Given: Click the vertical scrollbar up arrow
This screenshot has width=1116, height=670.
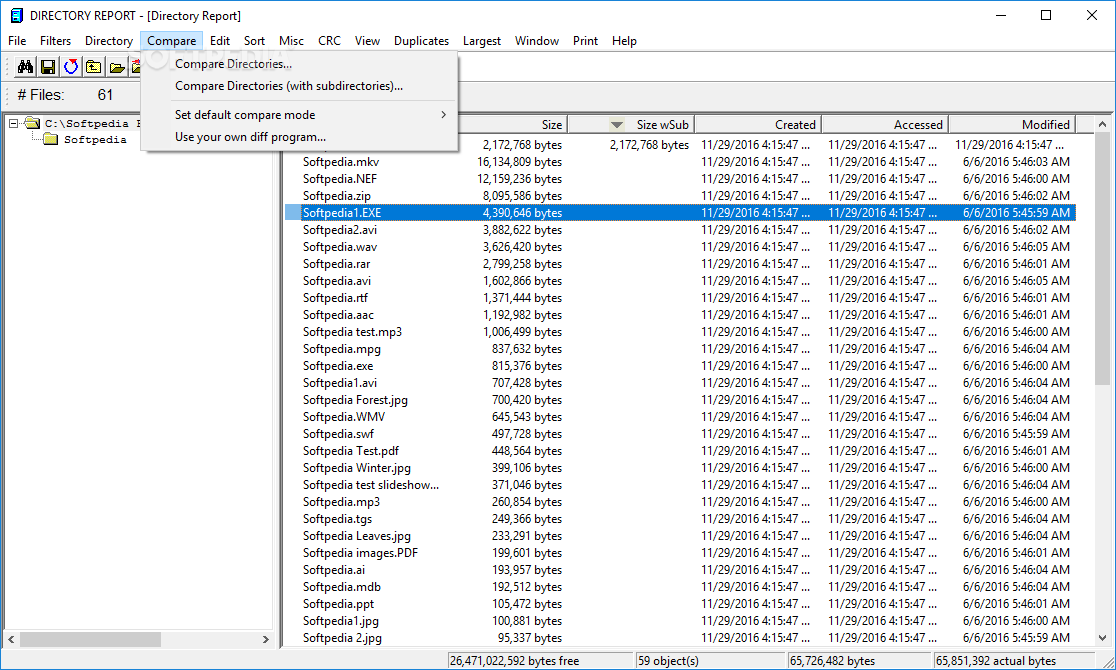Looking at the screenshot, I should click(x=1102, y=125).
